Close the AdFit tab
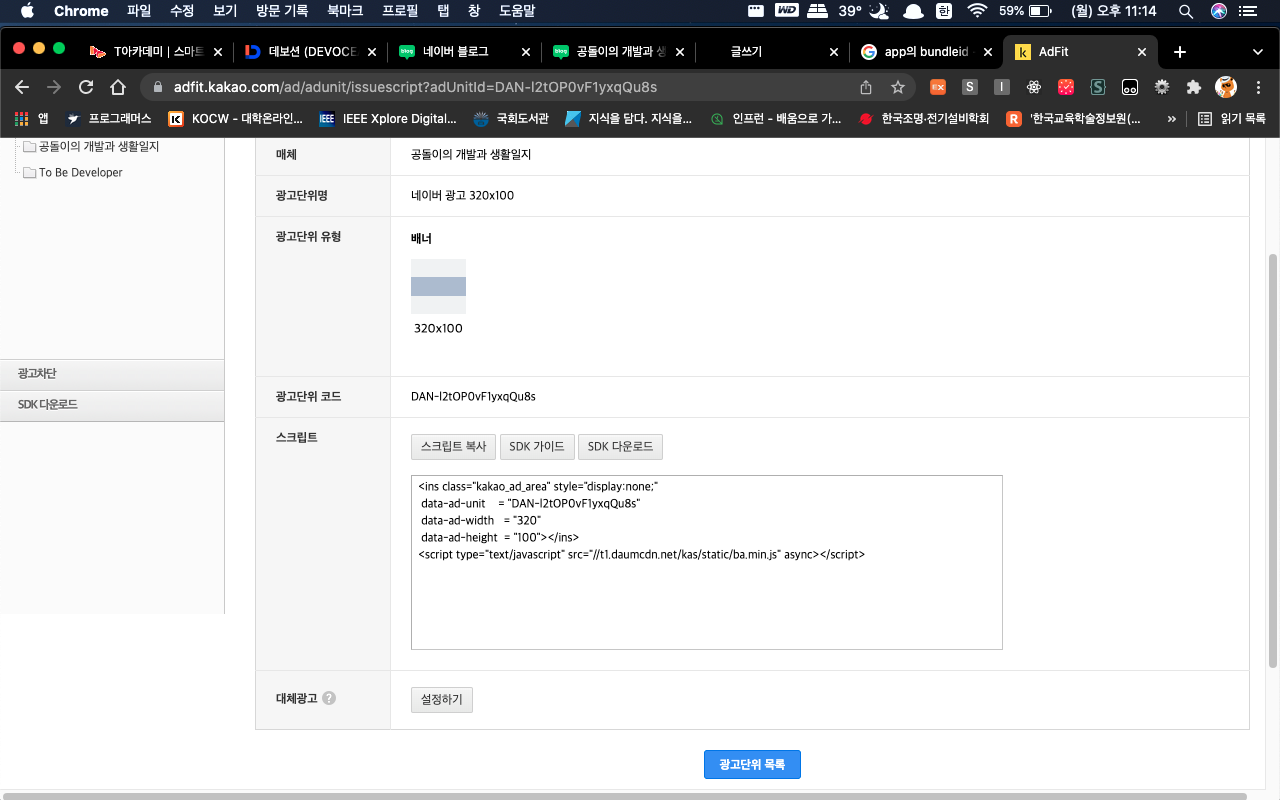1280x800 pixels. tap(1142, 52)
